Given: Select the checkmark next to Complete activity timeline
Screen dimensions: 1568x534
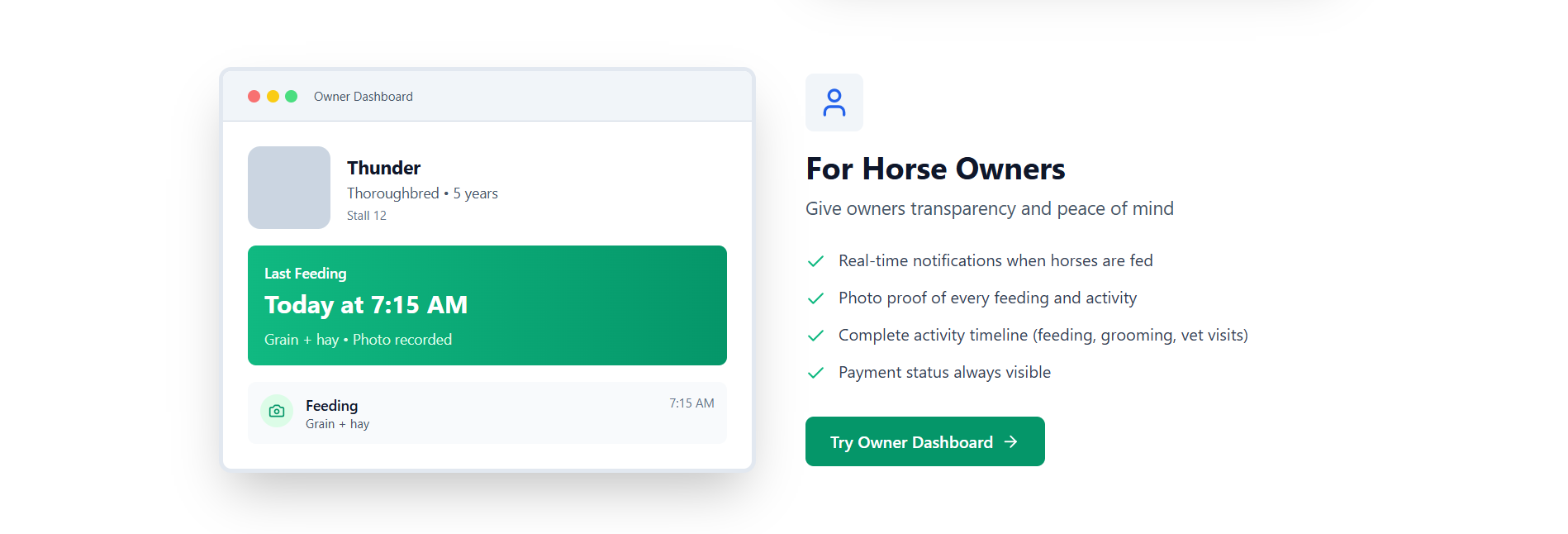Looking at the screenshot, I should [x=815, y=336].
